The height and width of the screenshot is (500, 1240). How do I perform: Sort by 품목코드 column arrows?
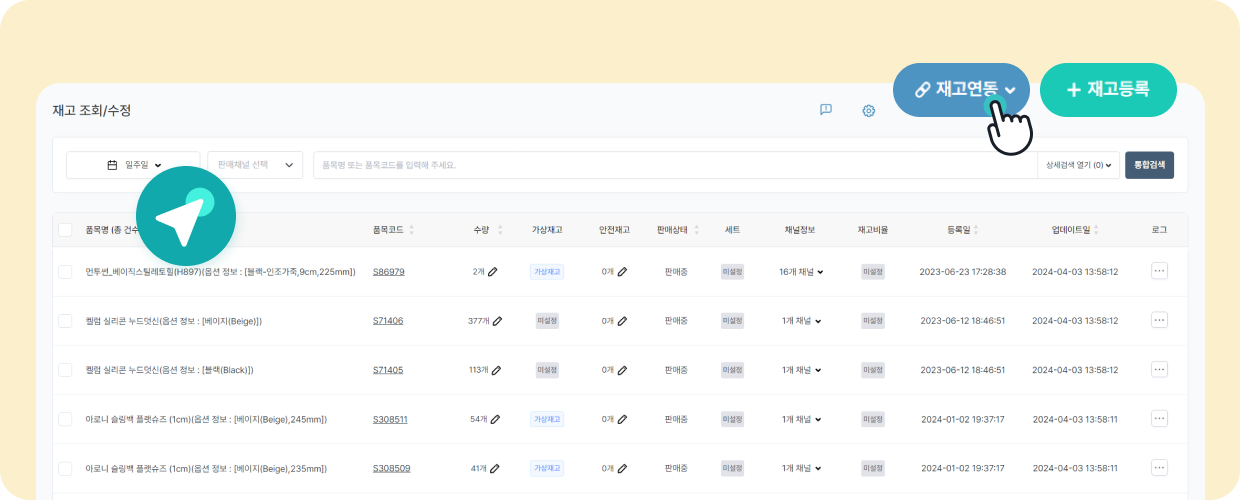(x=411, y=230)
